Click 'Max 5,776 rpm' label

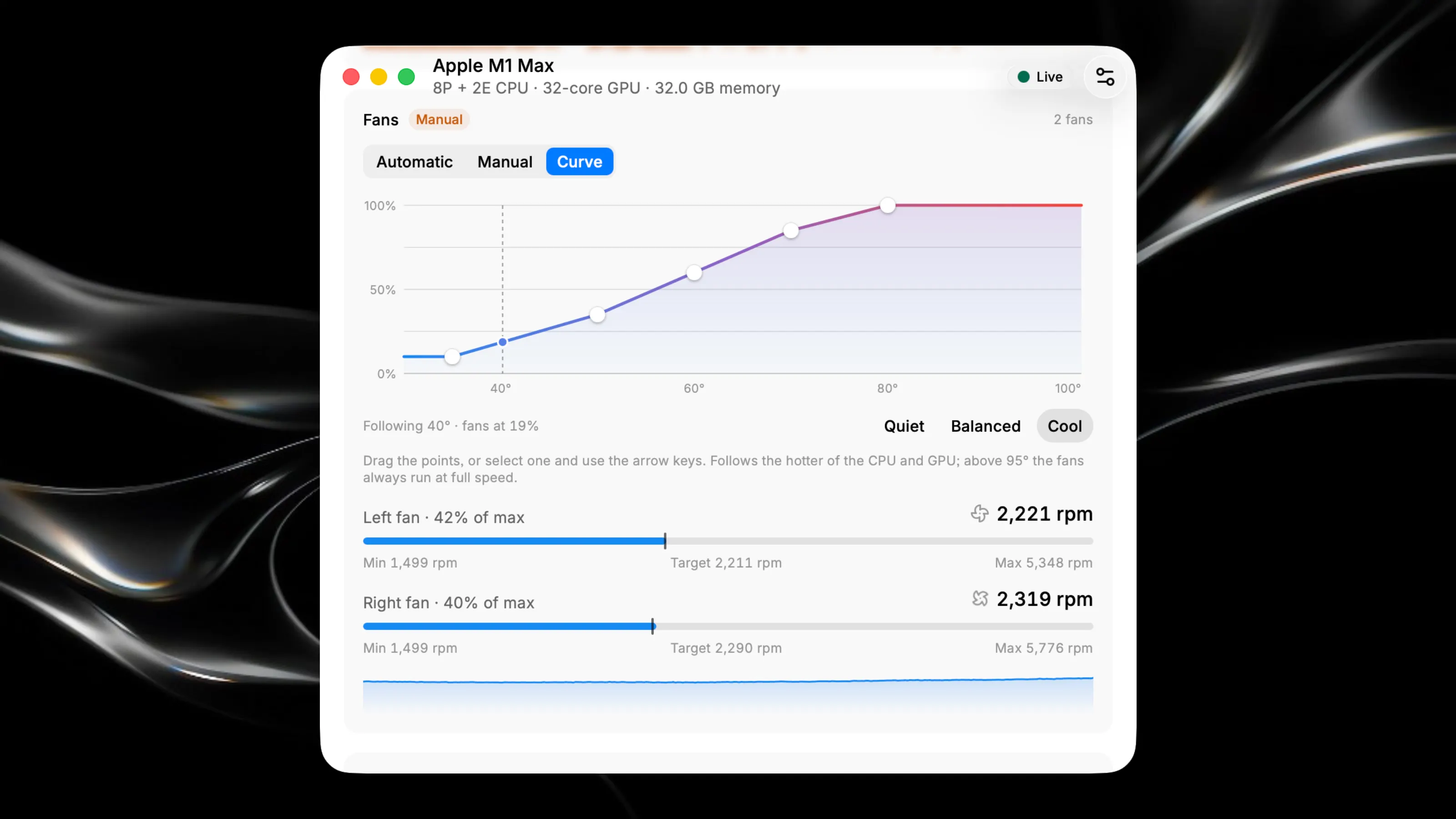[x=1043, y=648]
